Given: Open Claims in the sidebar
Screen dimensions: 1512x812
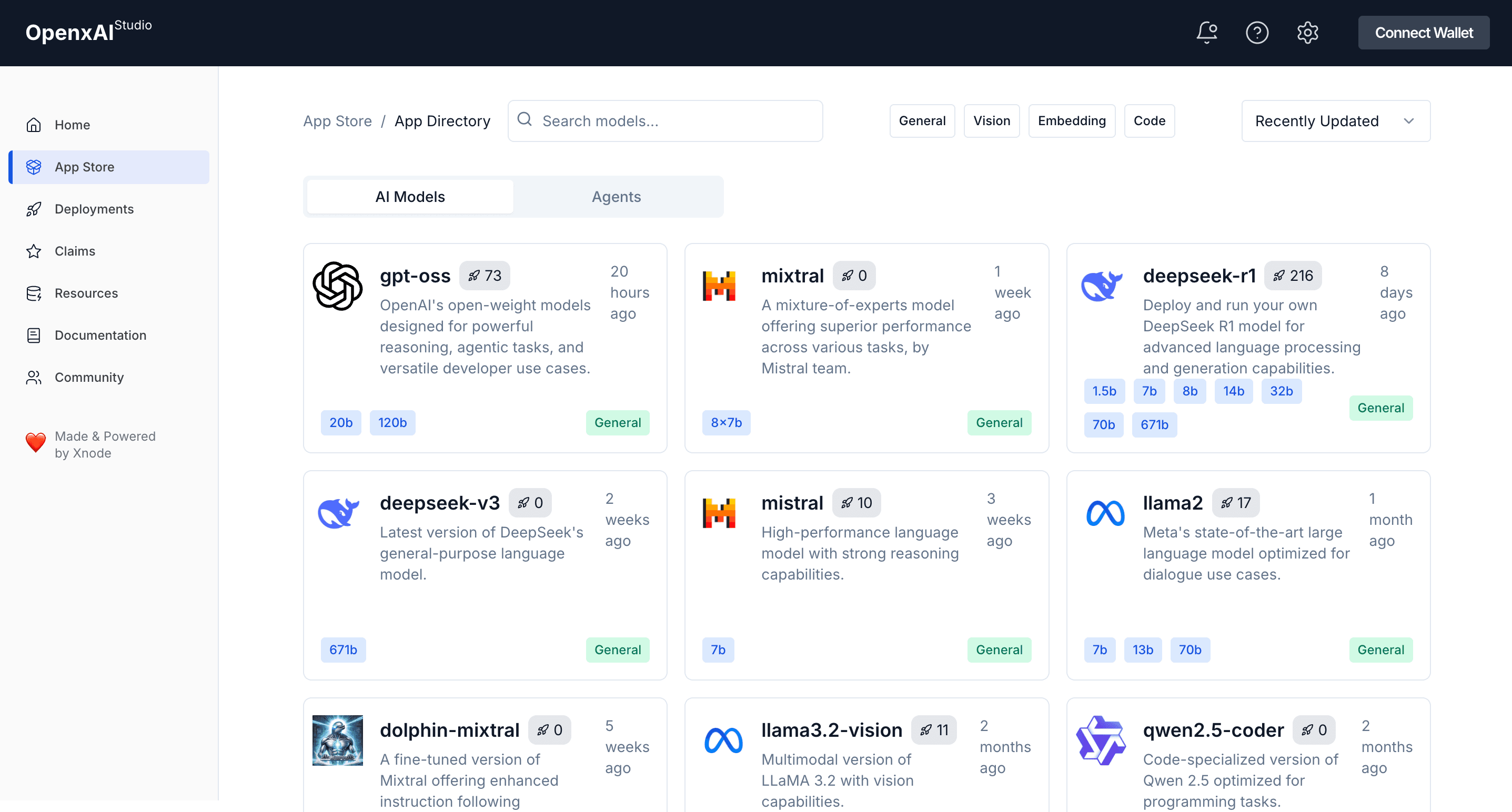Looking at the screenshot, I should [x=109, y=251].
